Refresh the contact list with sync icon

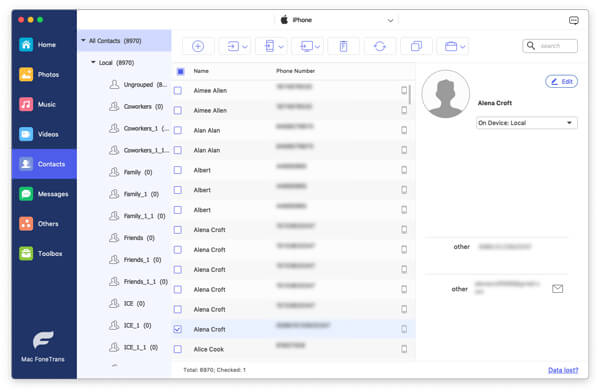380,46
